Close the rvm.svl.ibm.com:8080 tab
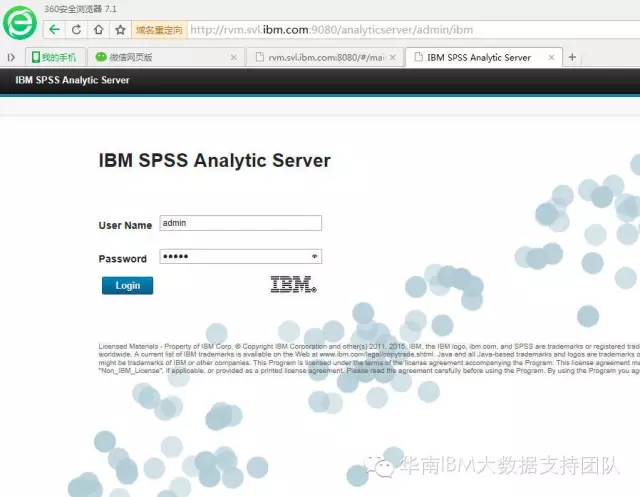The width and height of the screenshot is (640, 497). (393, 58)
